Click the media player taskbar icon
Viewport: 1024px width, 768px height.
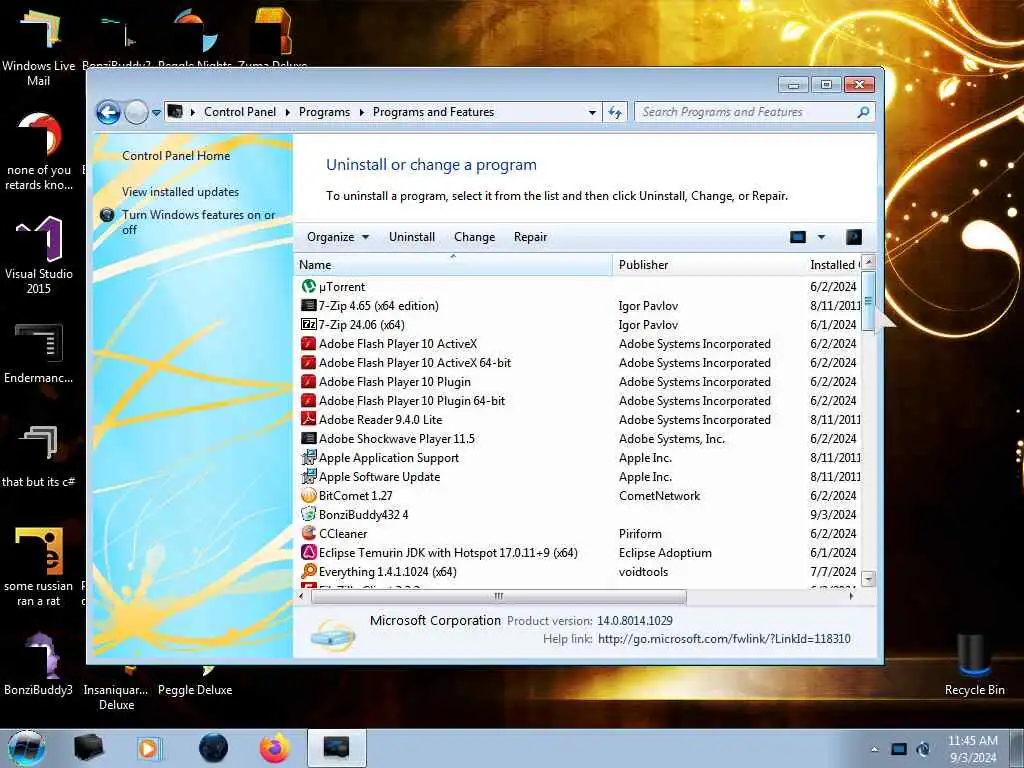point(148,748)
